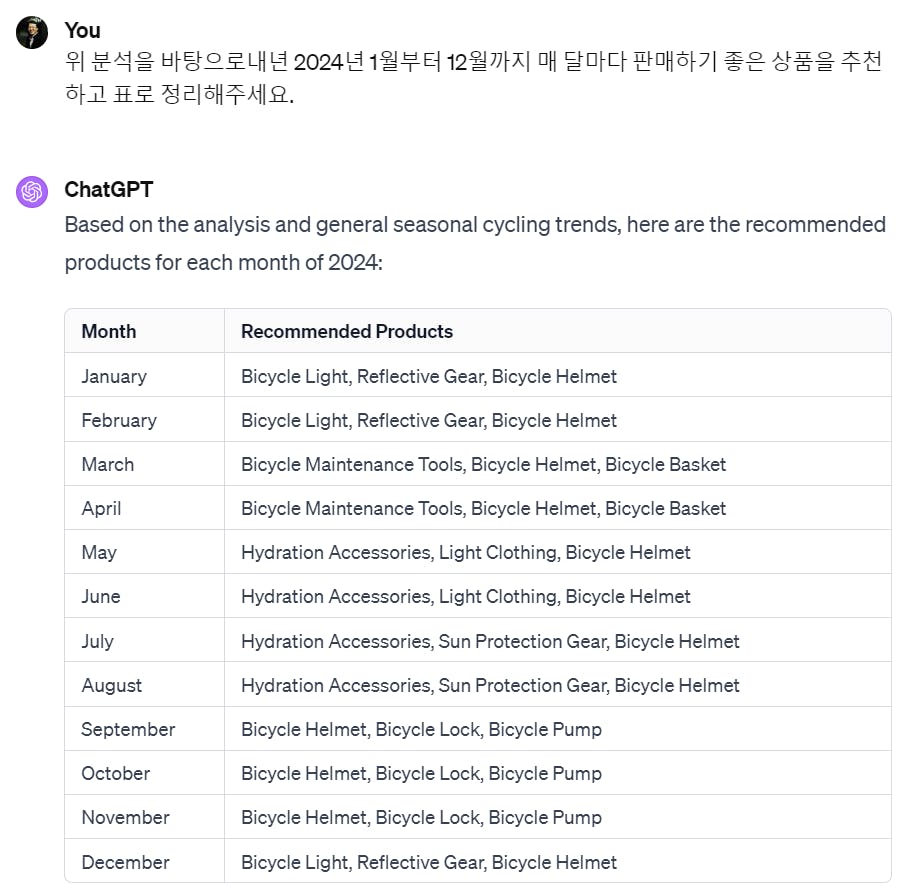The width and height of the screenshot is (917, 895).
Task: Select the "Month" column header
Action: click(x=109, y=332)
